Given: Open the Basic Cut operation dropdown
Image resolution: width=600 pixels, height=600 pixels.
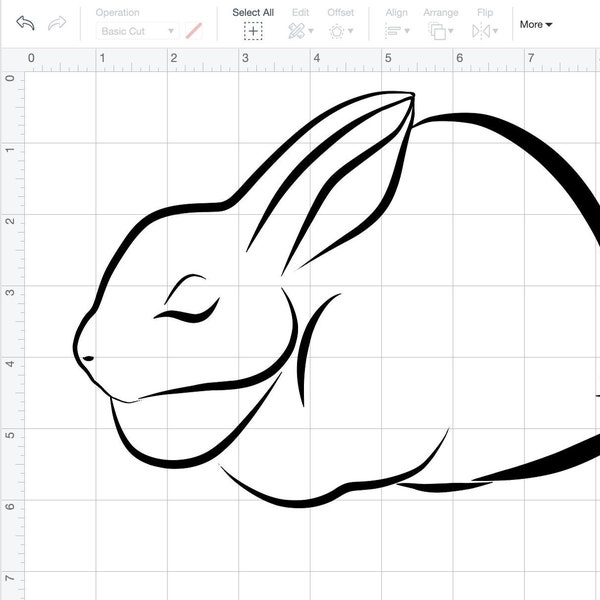Looking at the screenshot, I should 137,31.
